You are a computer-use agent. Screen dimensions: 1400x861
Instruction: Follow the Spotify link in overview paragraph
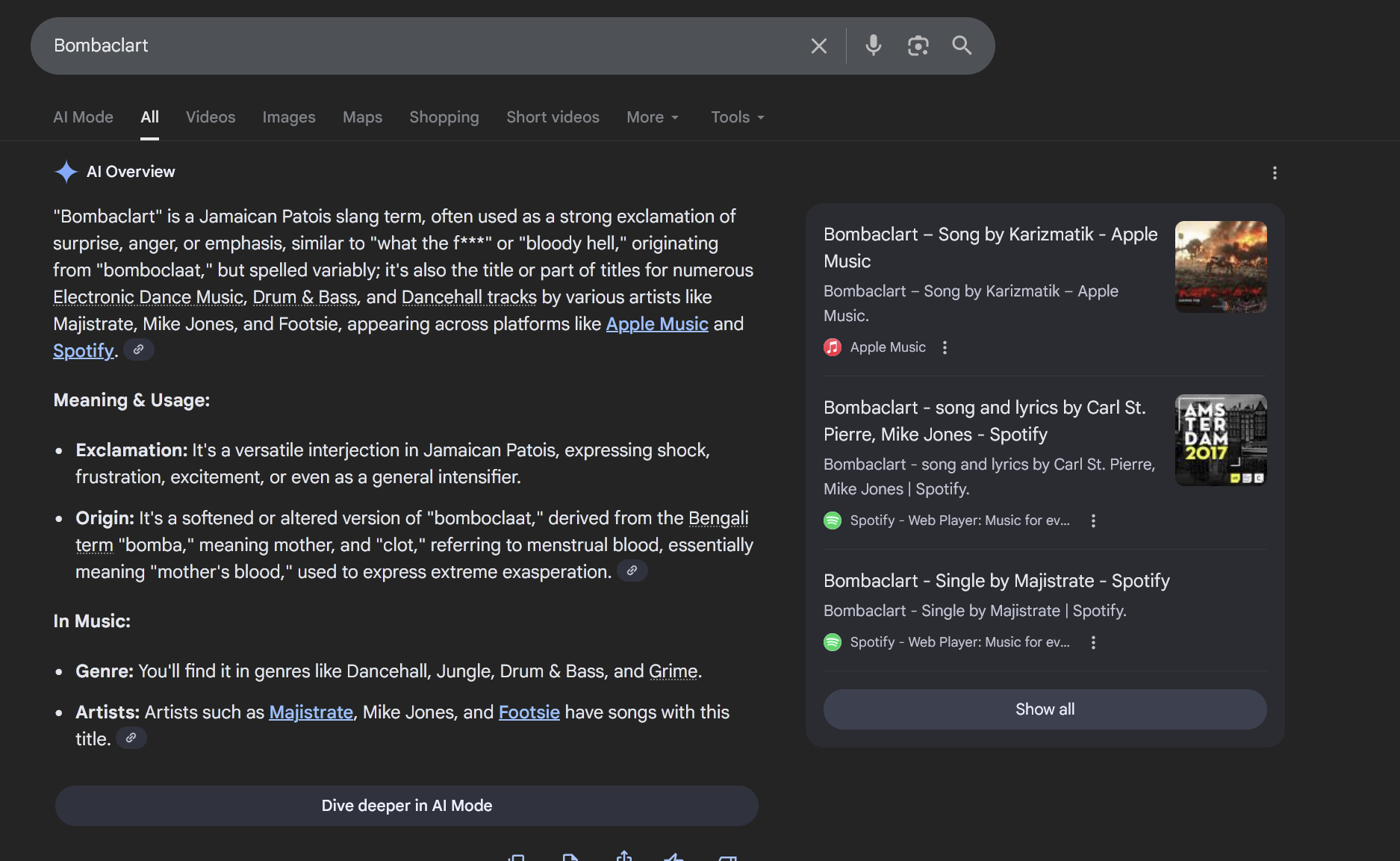click(x=84, y=351)
